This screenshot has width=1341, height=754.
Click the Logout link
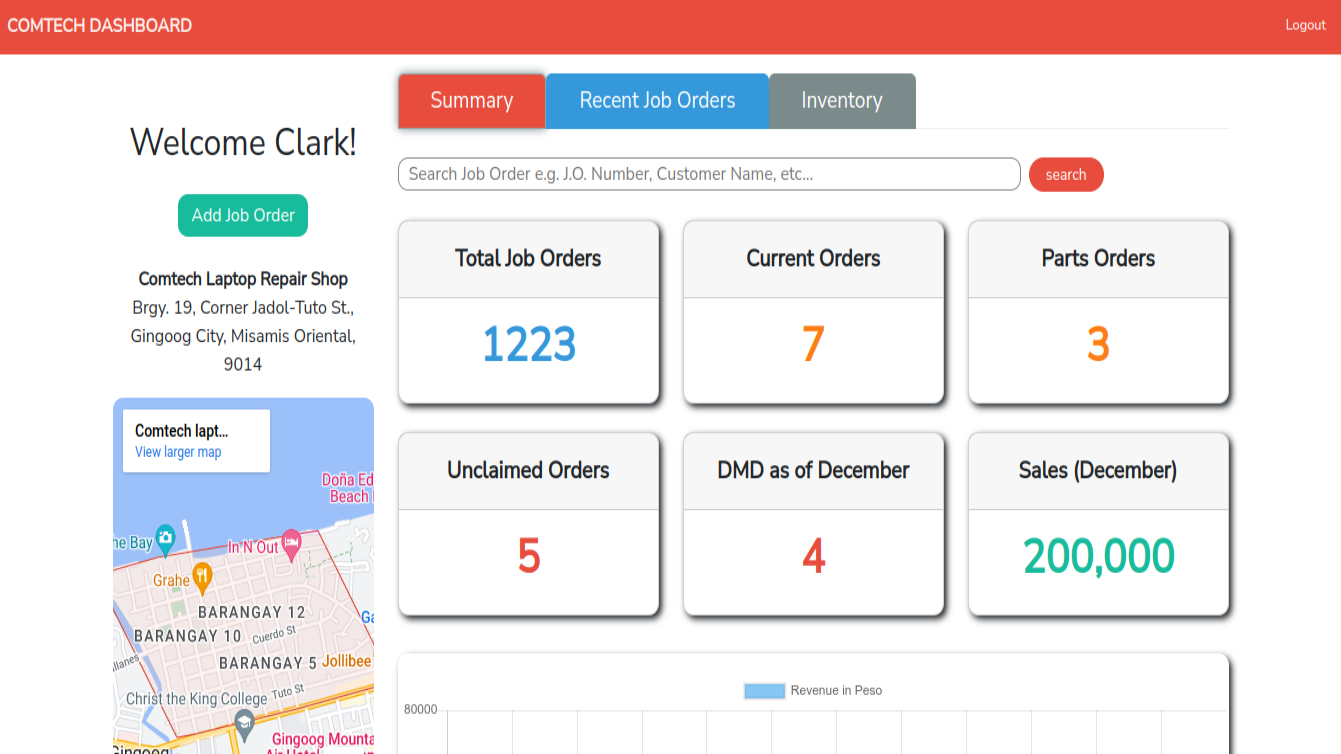point(1305,25)
